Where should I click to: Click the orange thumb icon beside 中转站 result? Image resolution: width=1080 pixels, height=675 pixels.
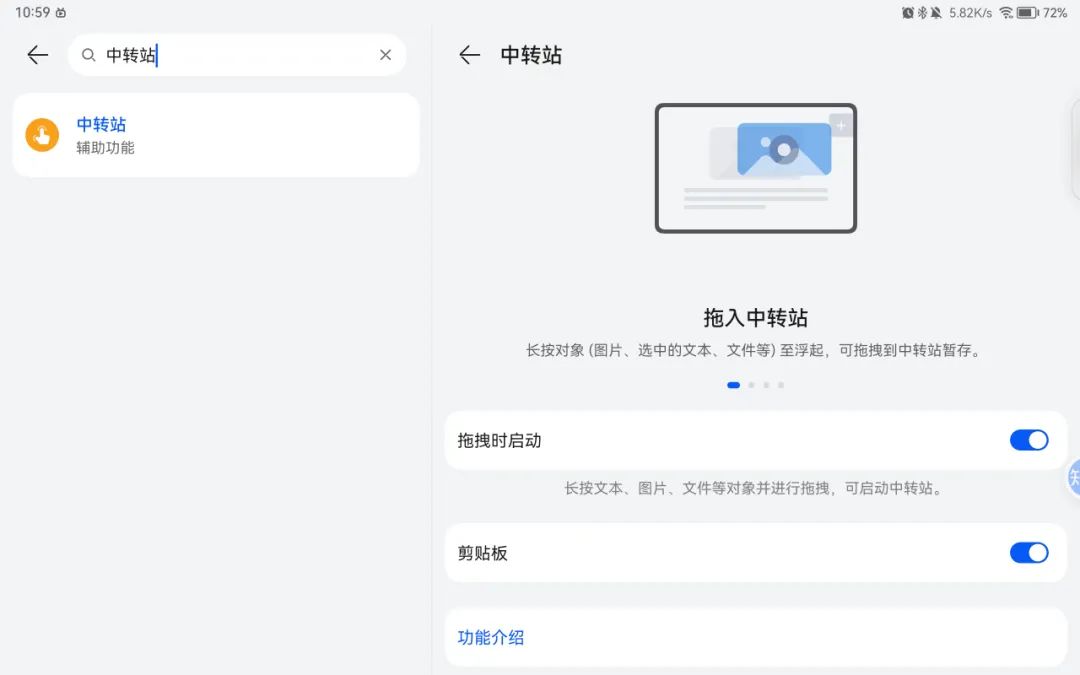[x=41, y=134]
